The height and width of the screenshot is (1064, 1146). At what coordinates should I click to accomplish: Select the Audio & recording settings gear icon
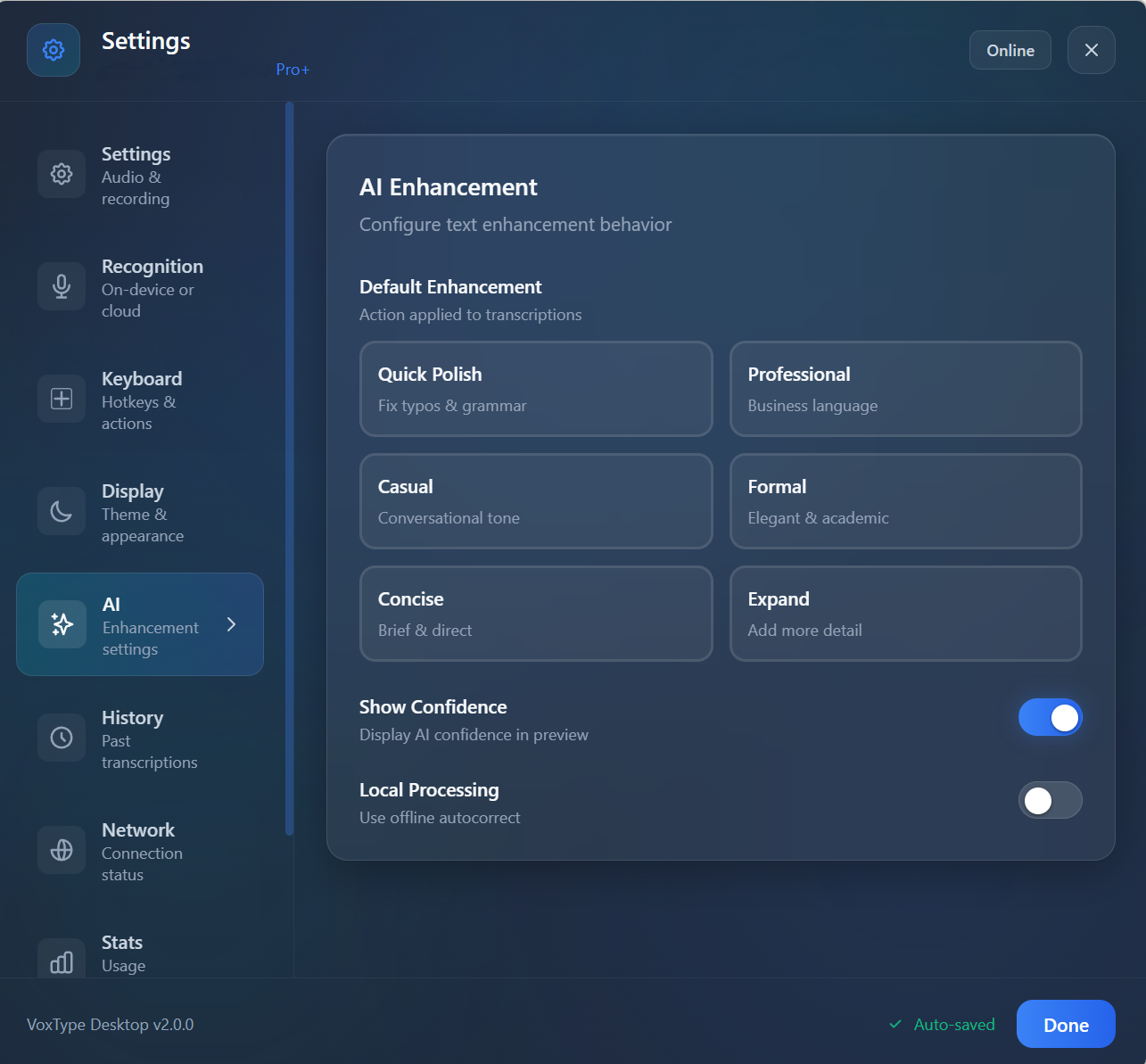61,174
